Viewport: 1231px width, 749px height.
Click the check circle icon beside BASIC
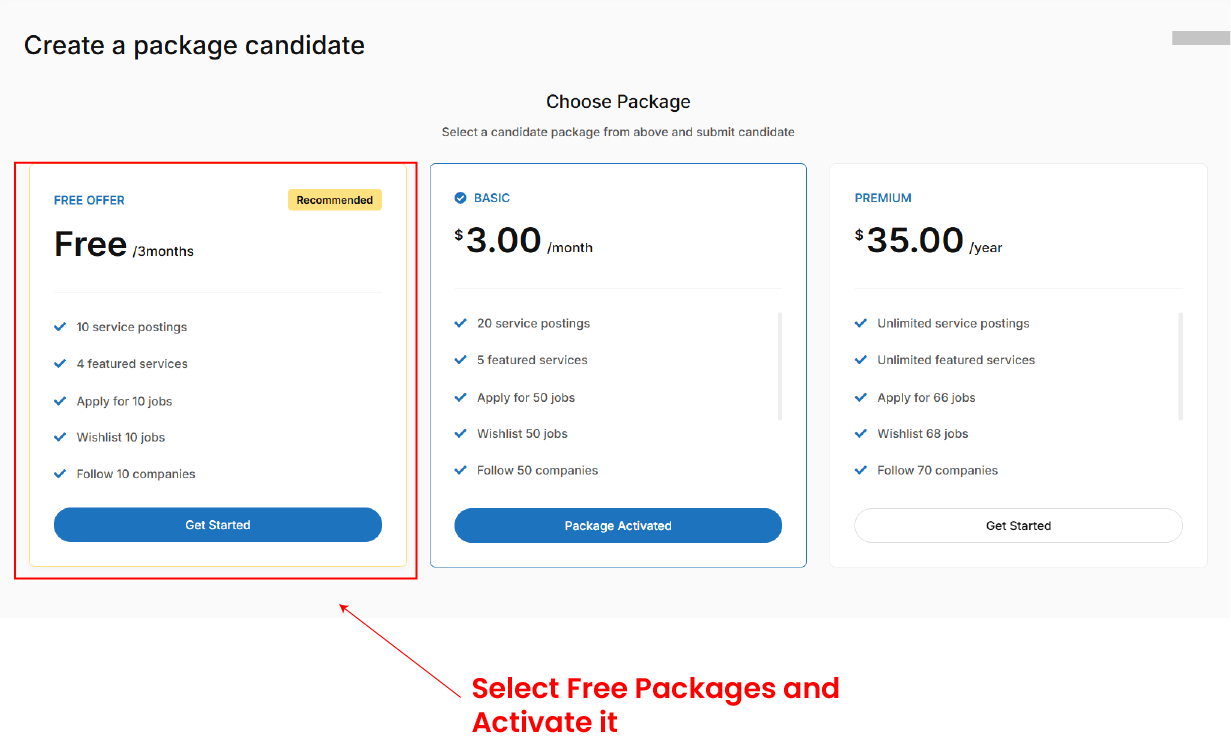460,198
